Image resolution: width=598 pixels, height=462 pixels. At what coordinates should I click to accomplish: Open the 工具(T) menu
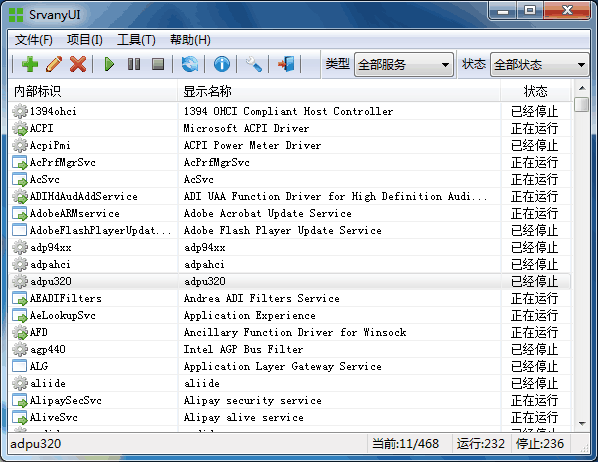coord(136,40)
